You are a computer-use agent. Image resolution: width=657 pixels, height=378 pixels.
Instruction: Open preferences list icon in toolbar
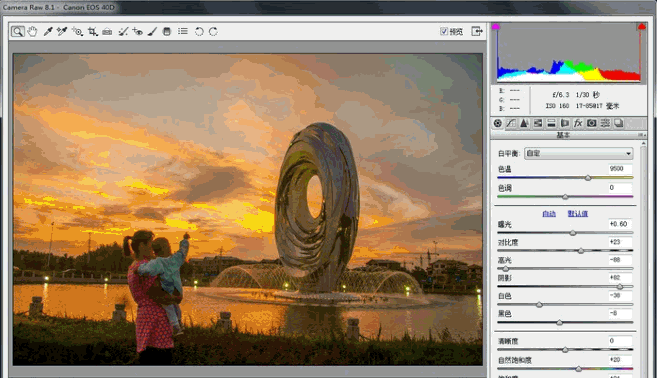pyautogui.click(x=183, y=31)
